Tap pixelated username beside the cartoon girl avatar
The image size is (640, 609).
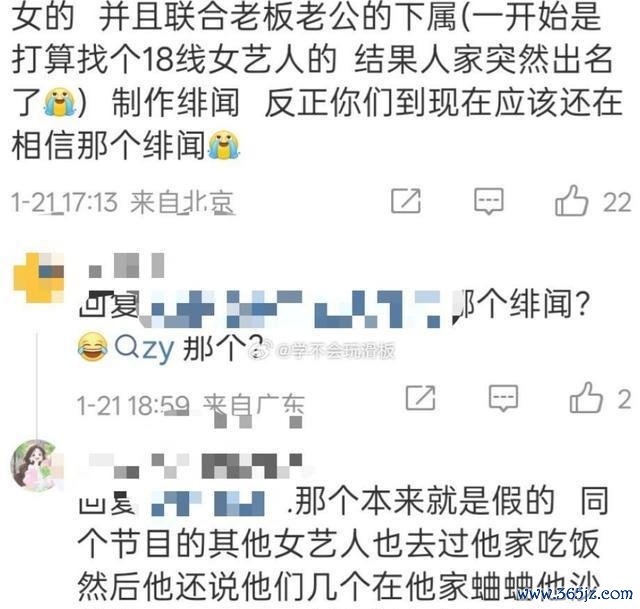coord(196,466)
